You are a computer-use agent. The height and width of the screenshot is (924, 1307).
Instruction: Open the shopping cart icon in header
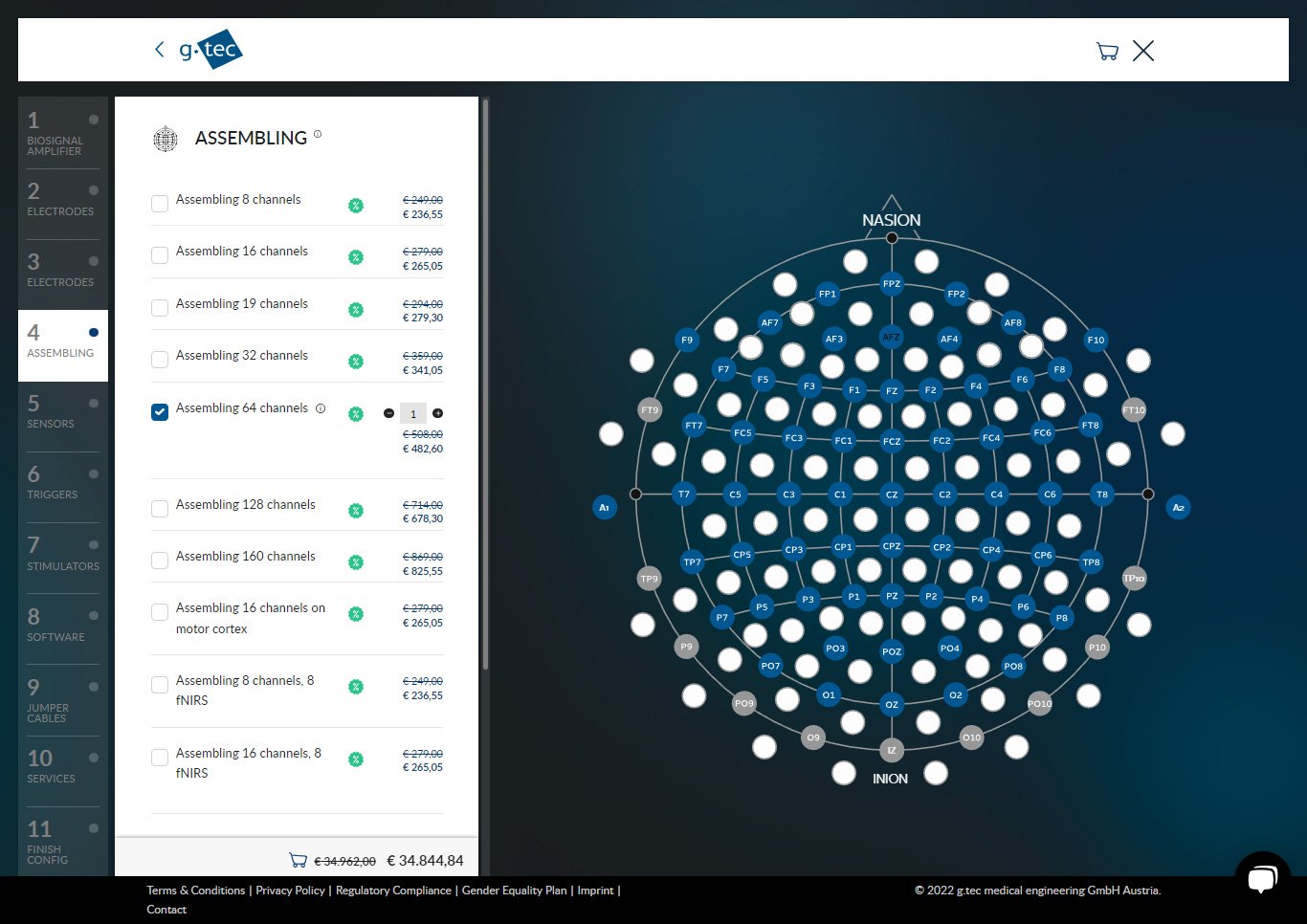coord(1107,52)
